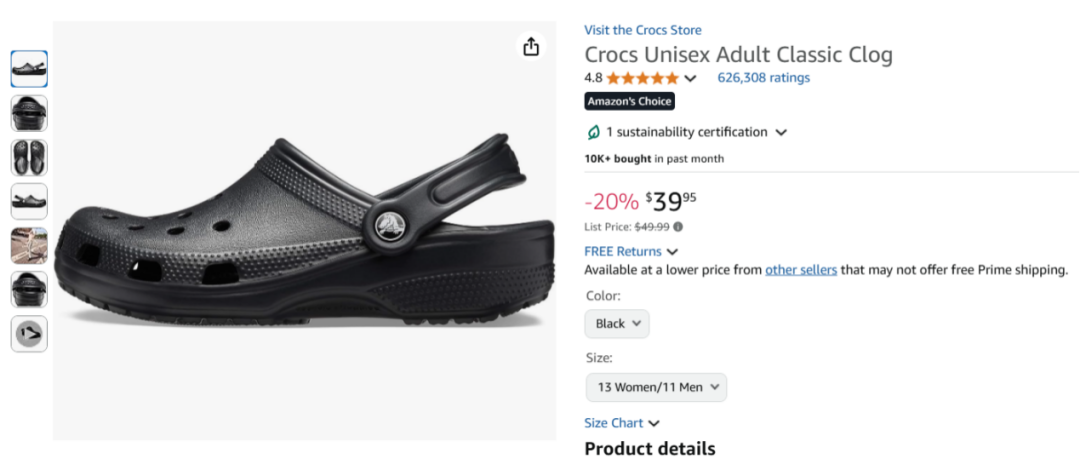Expand the sustainability certification chevron

pos(781,132)
